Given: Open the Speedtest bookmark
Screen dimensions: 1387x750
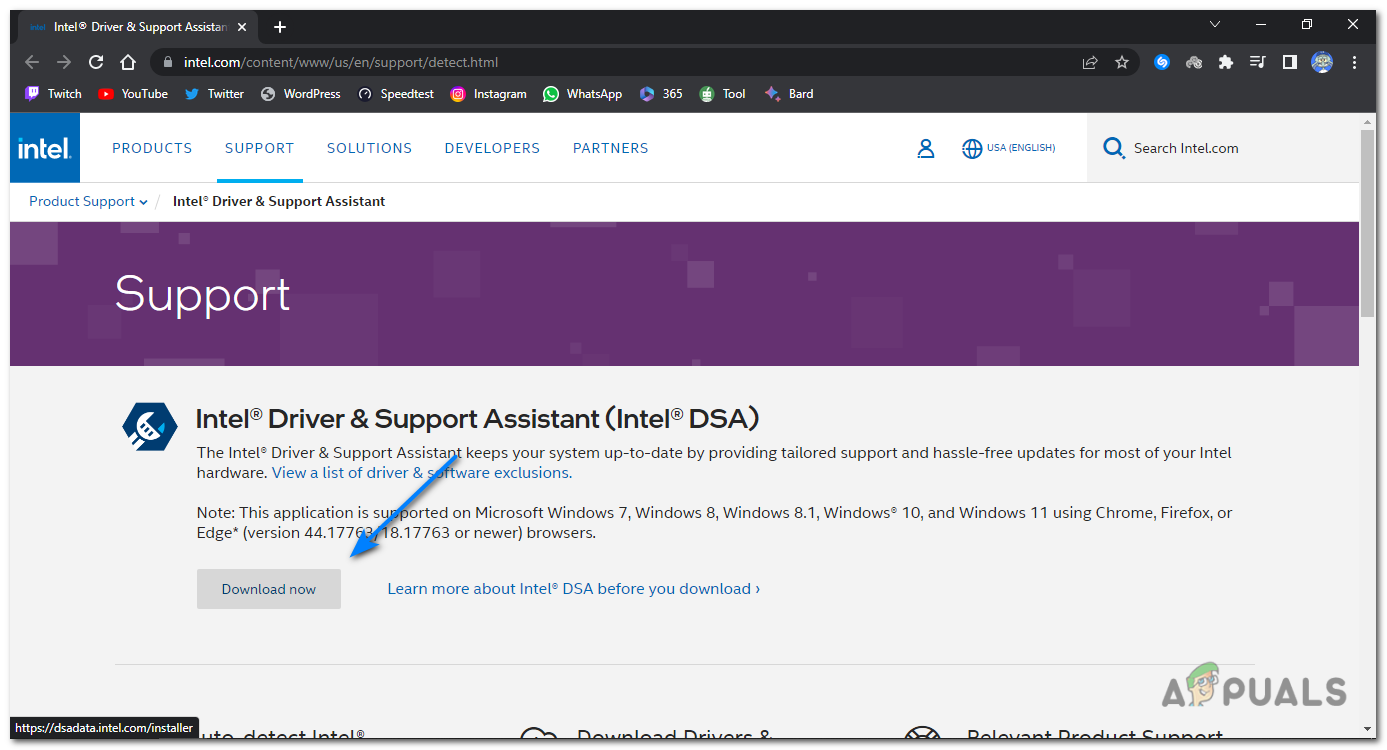Looking at the screenshot, I should point(396,94).
